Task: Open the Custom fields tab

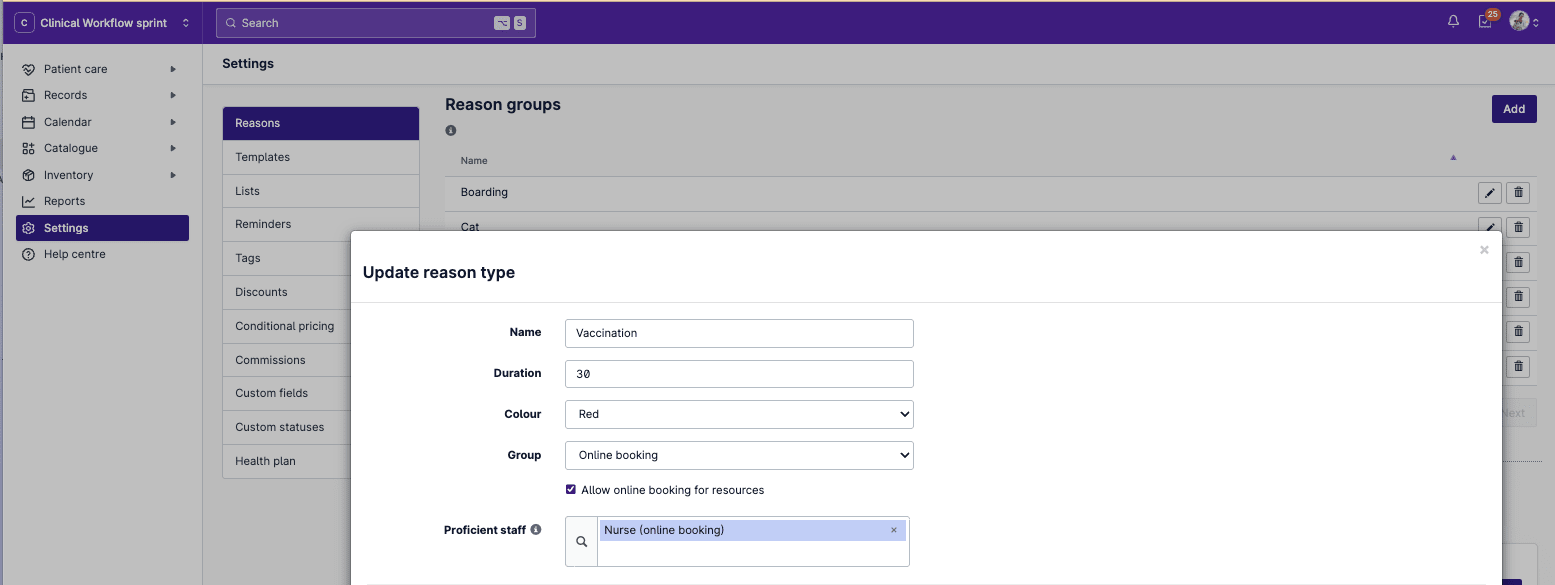Action: click(287, 393)
